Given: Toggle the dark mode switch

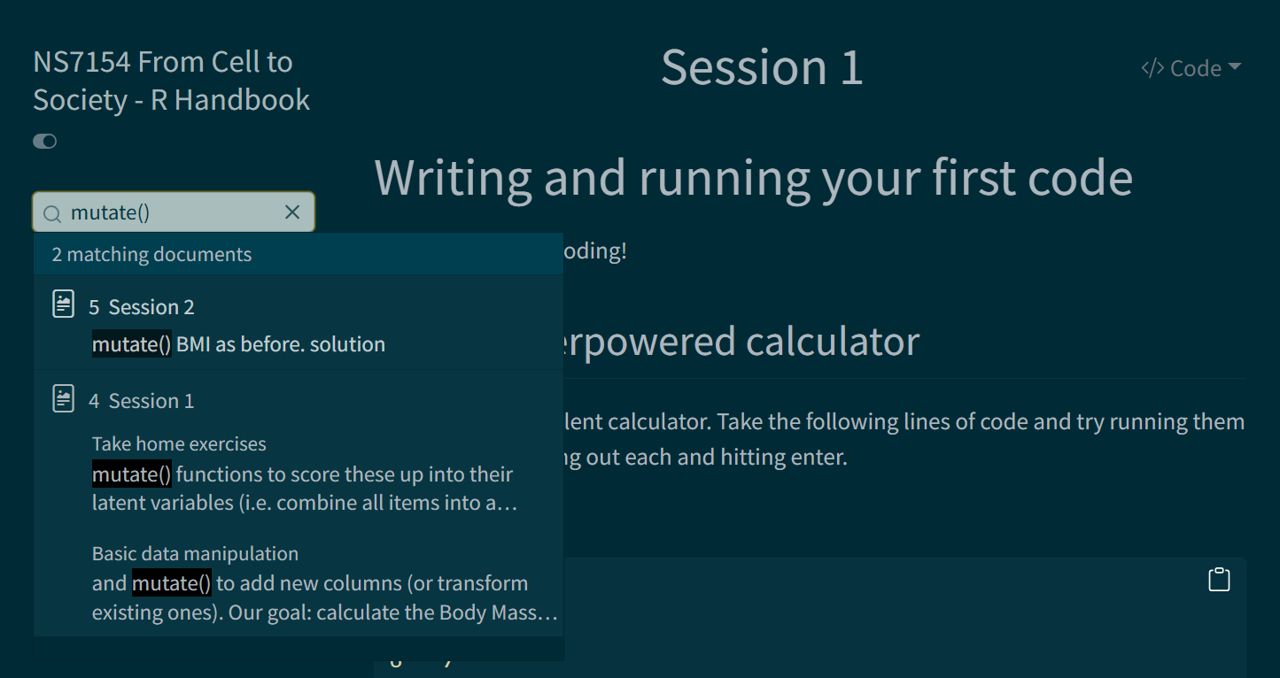Looking at the screenshot, I should click(45, 141).
